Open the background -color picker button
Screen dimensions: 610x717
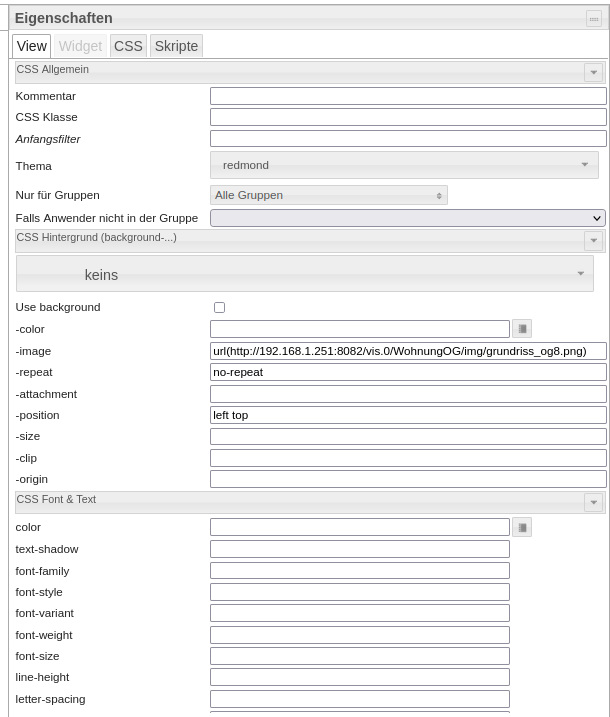point(521,328)
